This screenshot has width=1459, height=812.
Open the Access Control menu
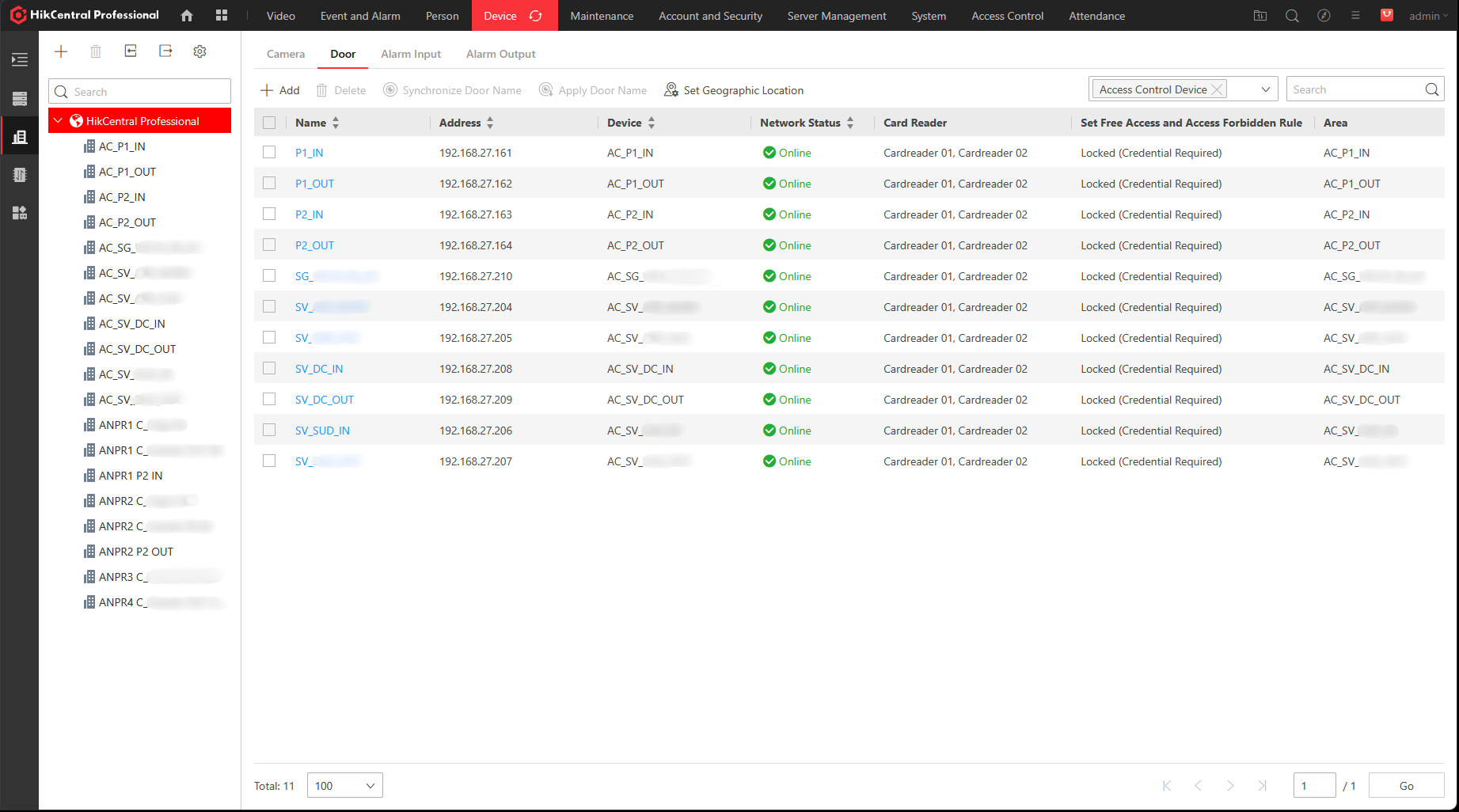tap(1007, 16)
